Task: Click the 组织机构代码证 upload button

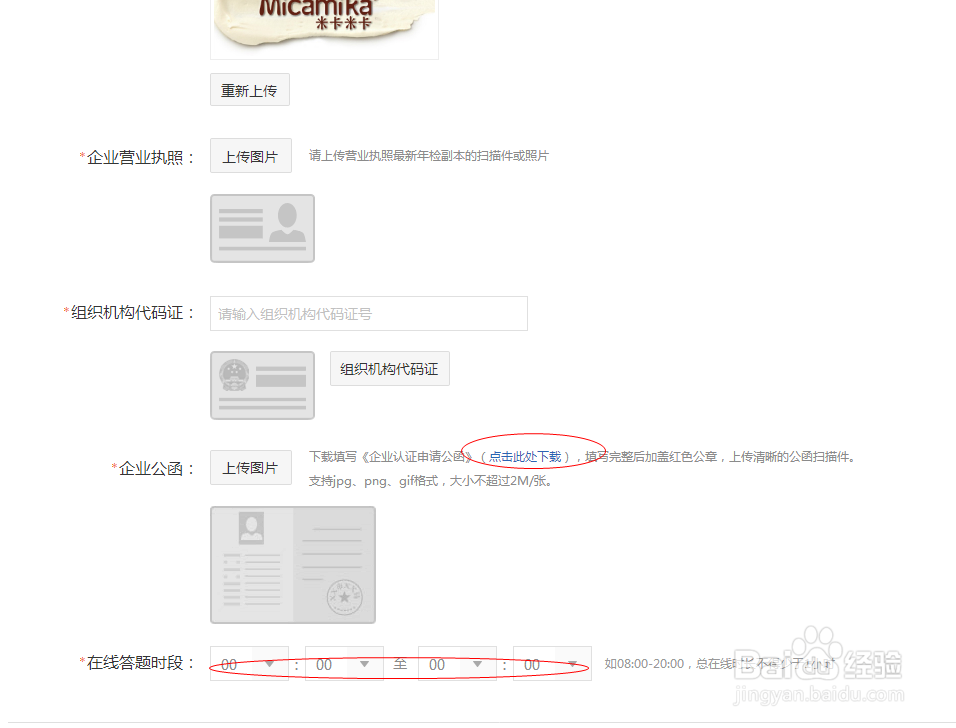Action: [390, 368]
